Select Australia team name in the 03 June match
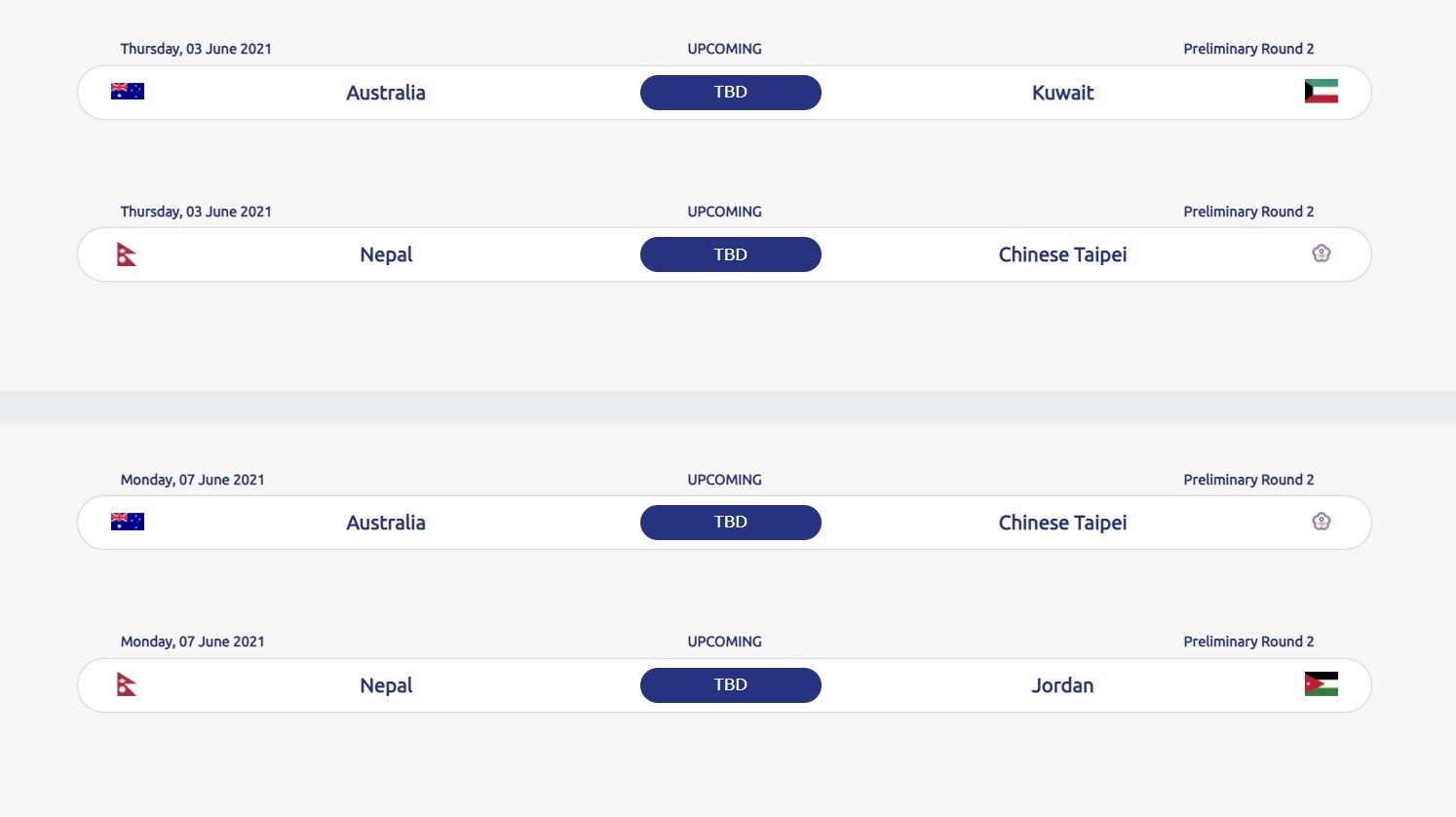 [386, 93]
